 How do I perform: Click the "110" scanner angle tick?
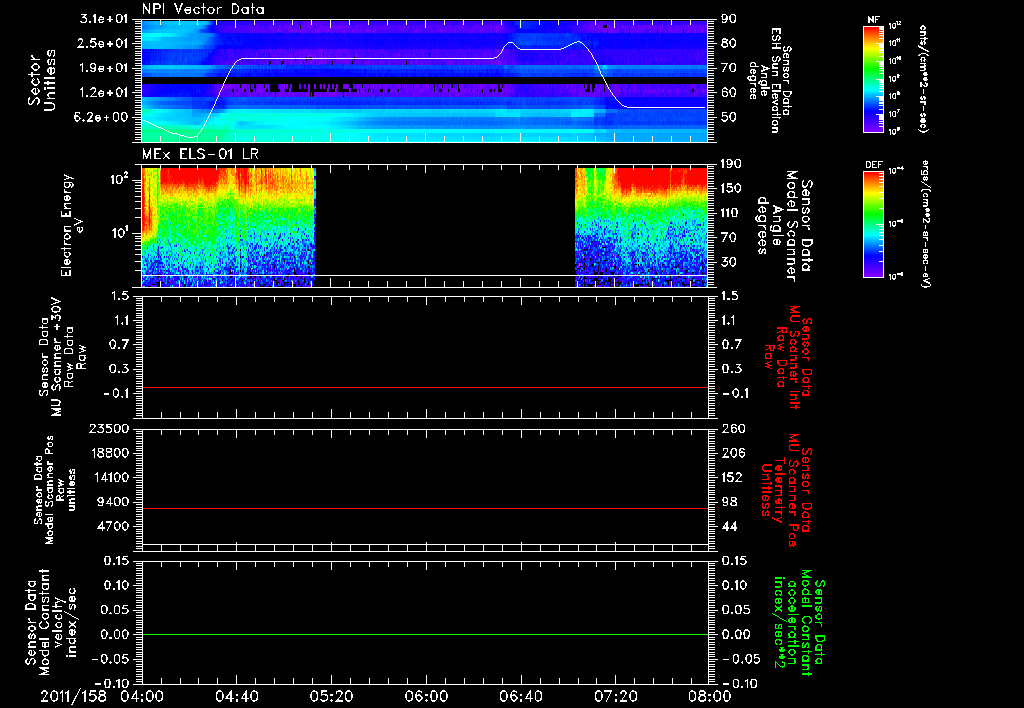pos(732,213)
